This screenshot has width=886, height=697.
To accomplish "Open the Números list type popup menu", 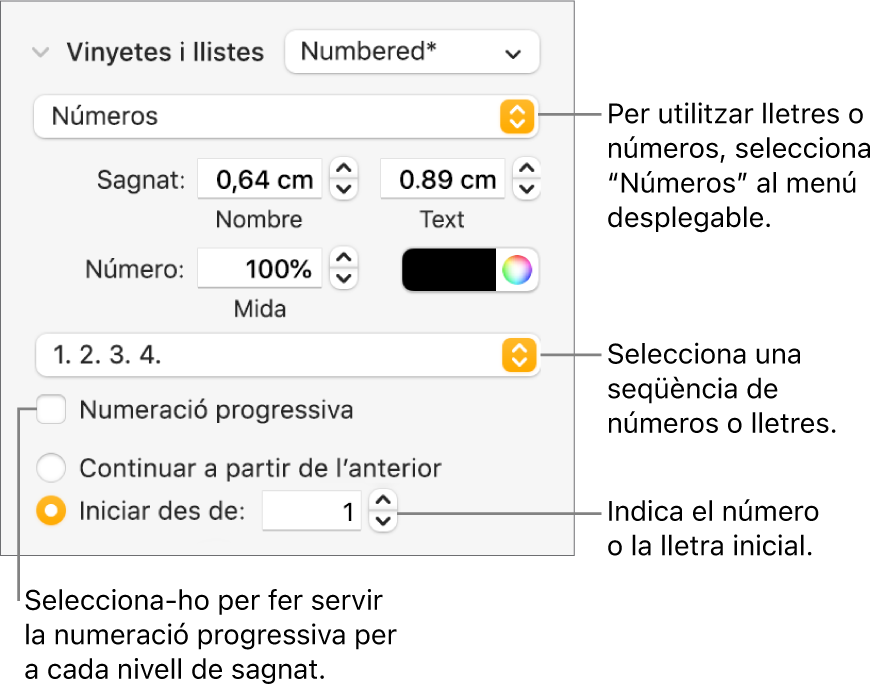I will tap(286, 116).
